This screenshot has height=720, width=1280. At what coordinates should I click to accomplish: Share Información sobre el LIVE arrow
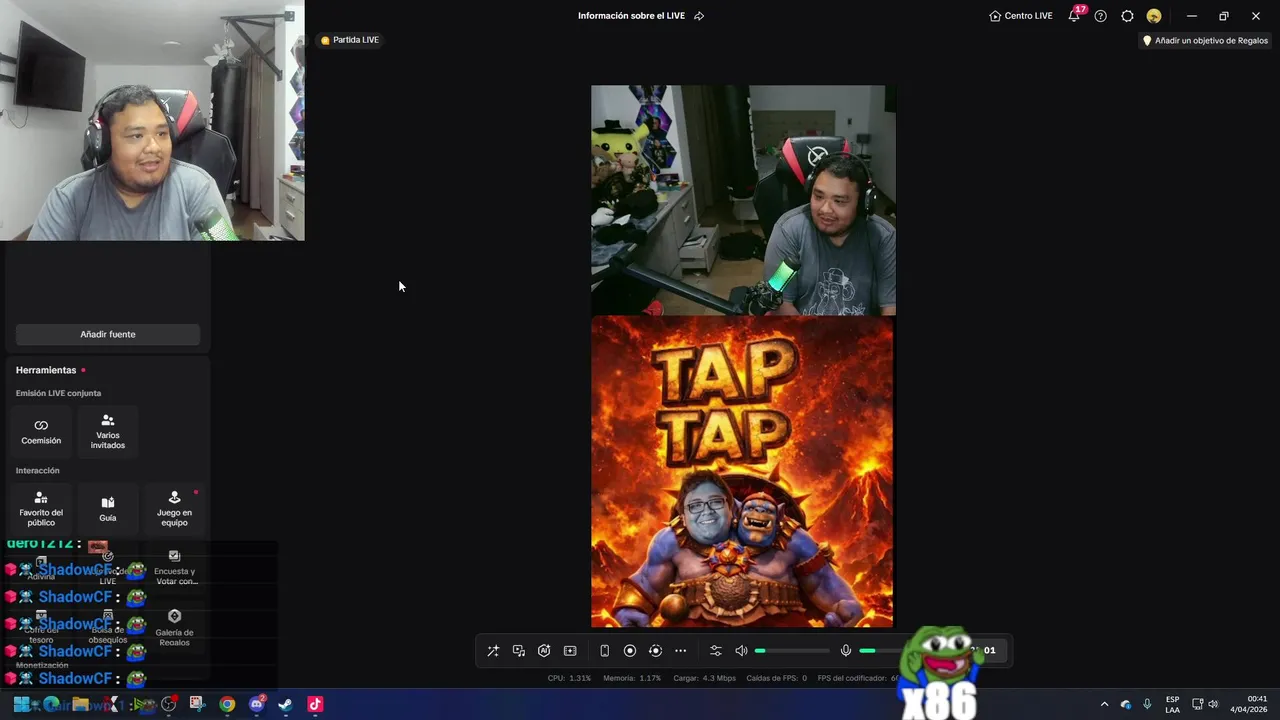tap(699, 16)
